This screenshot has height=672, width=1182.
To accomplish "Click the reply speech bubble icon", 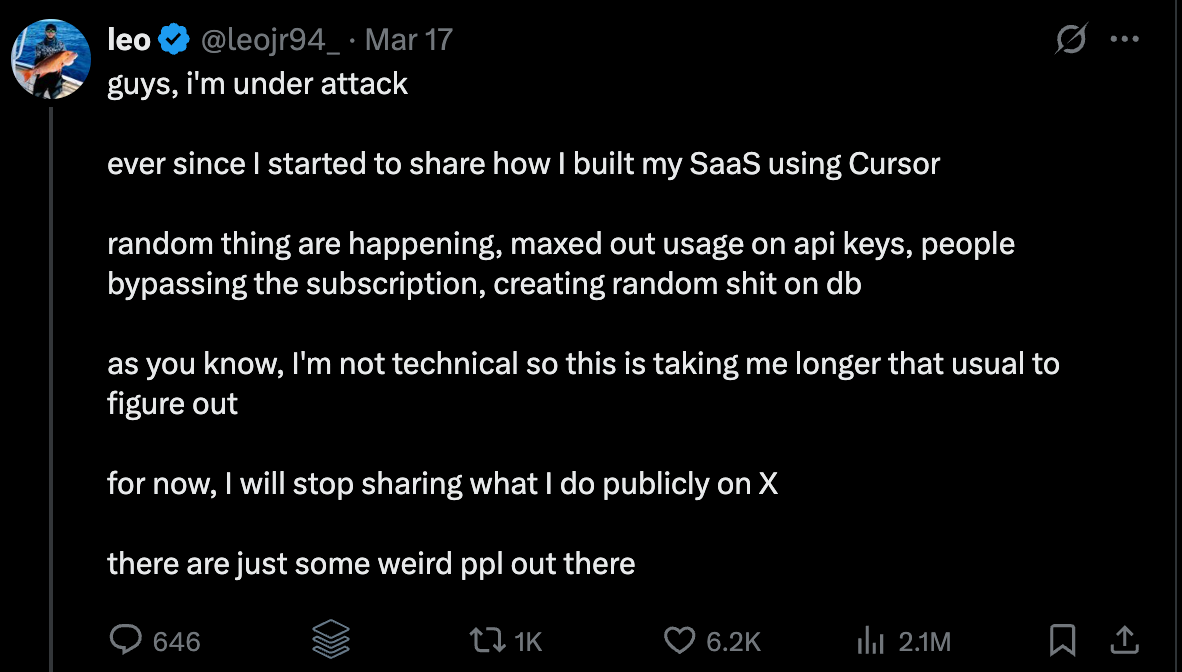I will pos(125,639).
